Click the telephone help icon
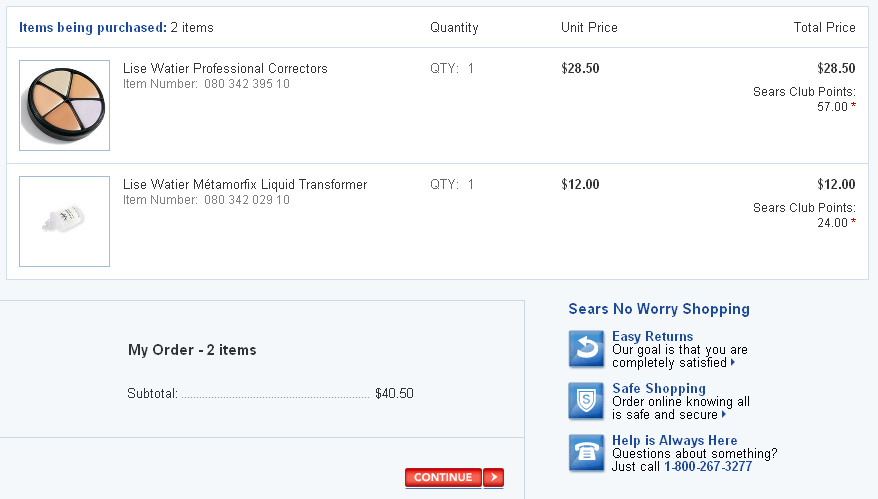 (x=586, y=453)
